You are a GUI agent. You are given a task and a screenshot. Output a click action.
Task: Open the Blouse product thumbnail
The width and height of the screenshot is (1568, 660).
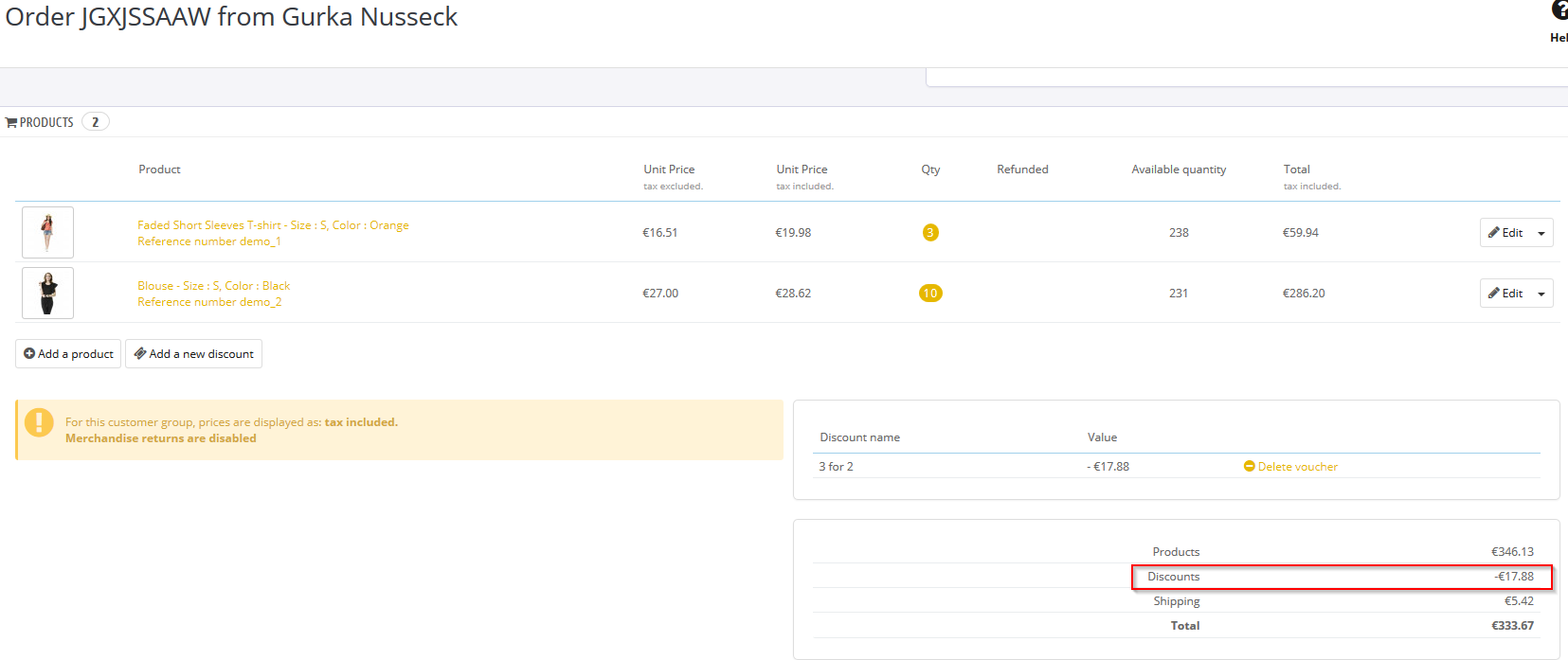pyautogui.click(x=47, y=294)
